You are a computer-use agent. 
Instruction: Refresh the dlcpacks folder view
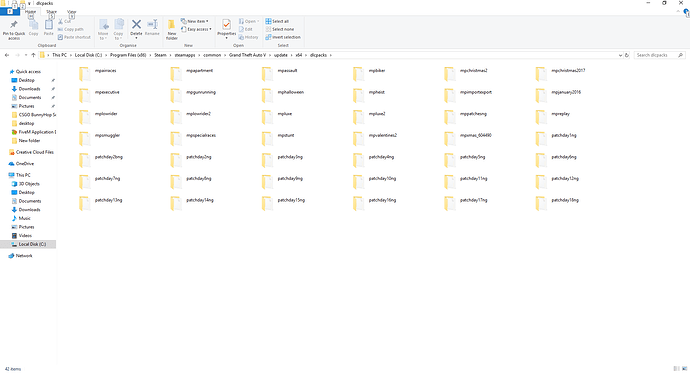(x=627, y=55)
